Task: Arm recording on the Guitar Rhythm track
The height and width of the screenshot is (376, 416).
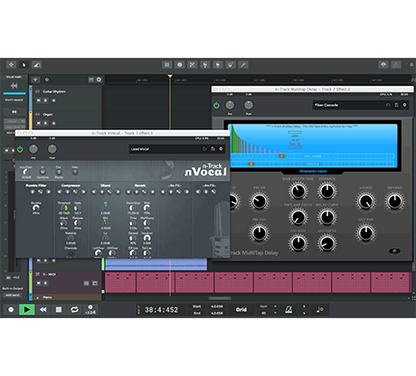Action: click(x=54, y=100)
